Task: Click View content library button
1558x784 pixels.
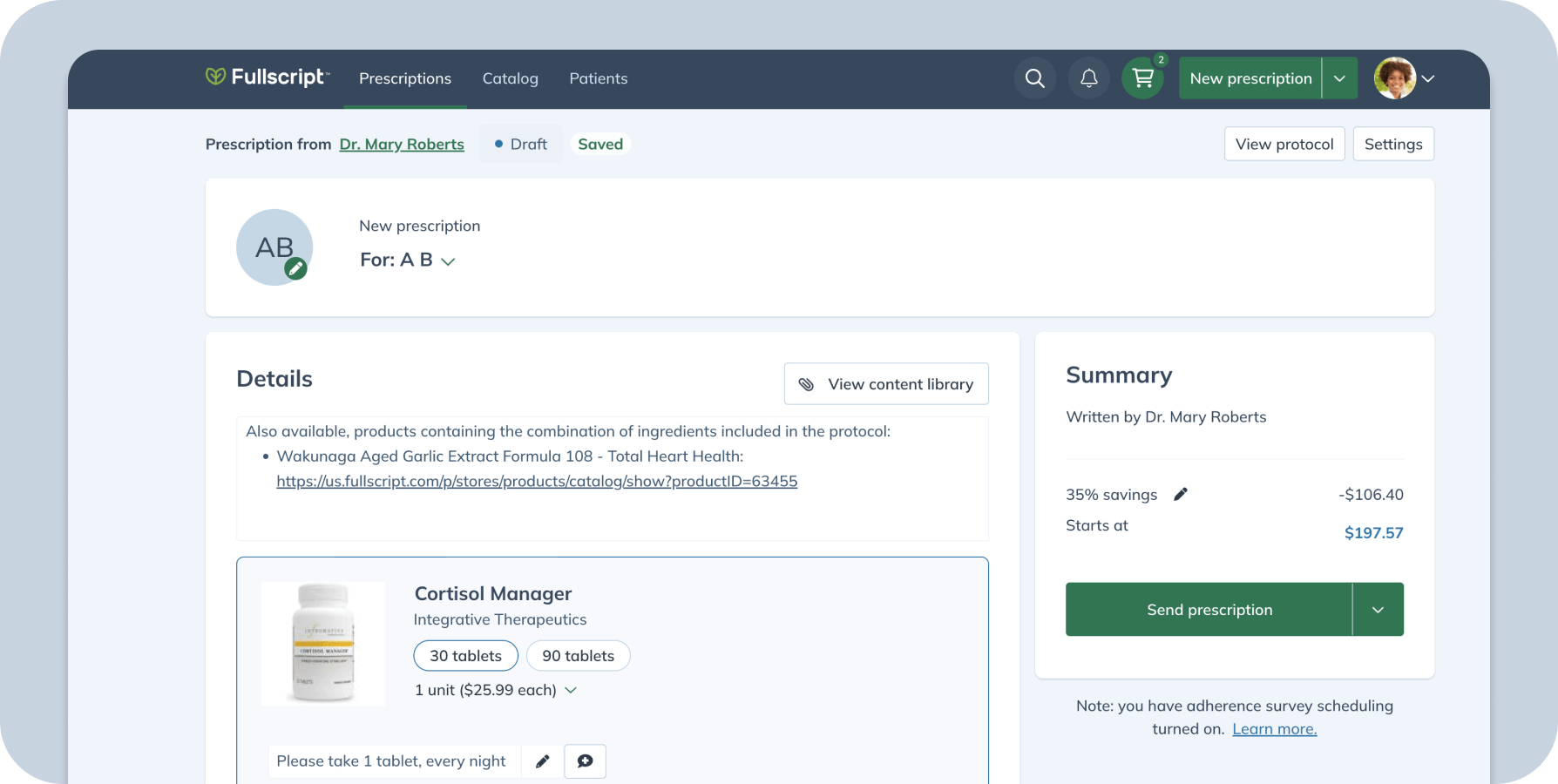Action: (x=886, y=383)
